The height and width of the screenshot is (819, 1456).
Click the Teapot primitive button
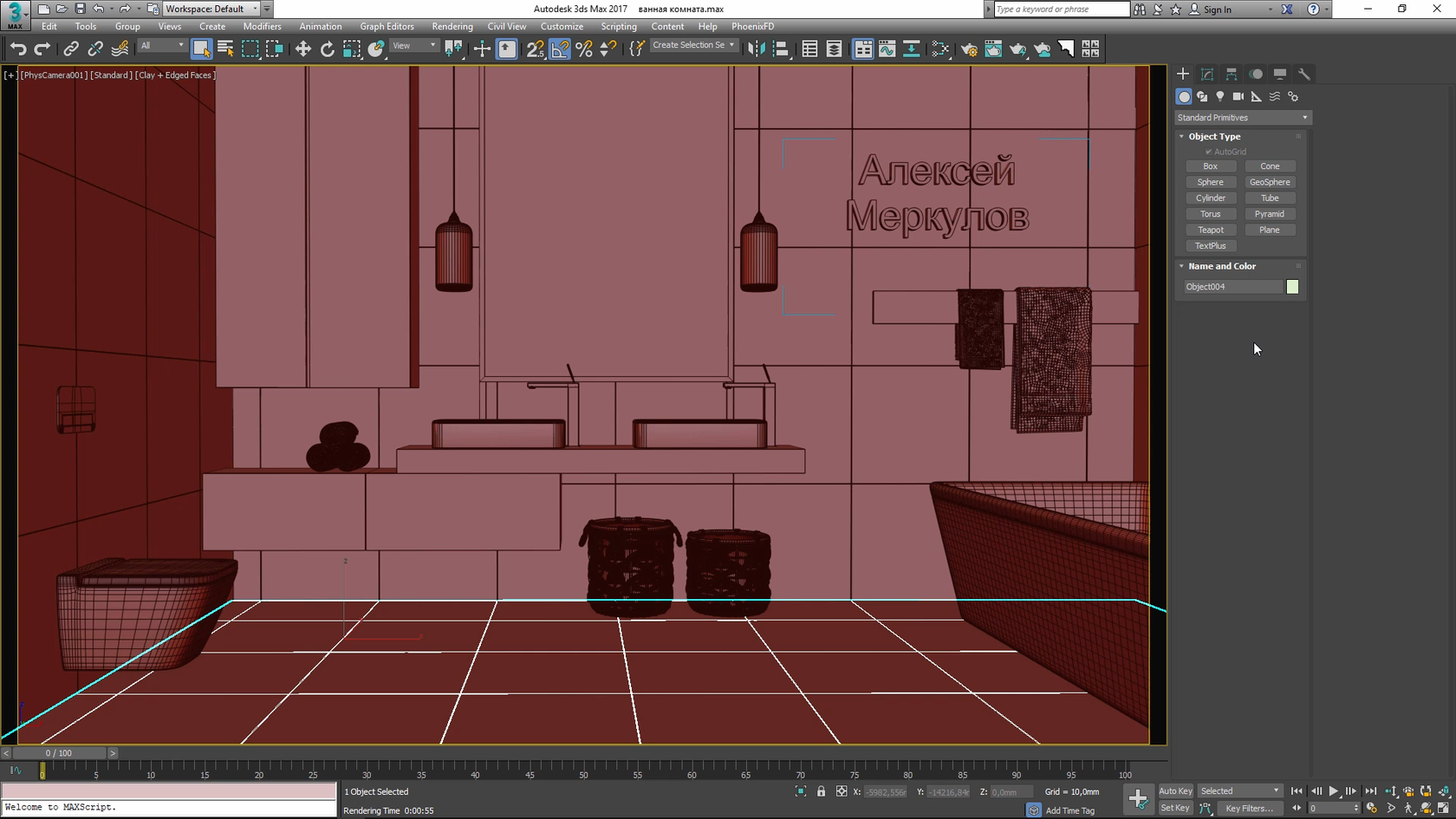tap(1210, 231)
